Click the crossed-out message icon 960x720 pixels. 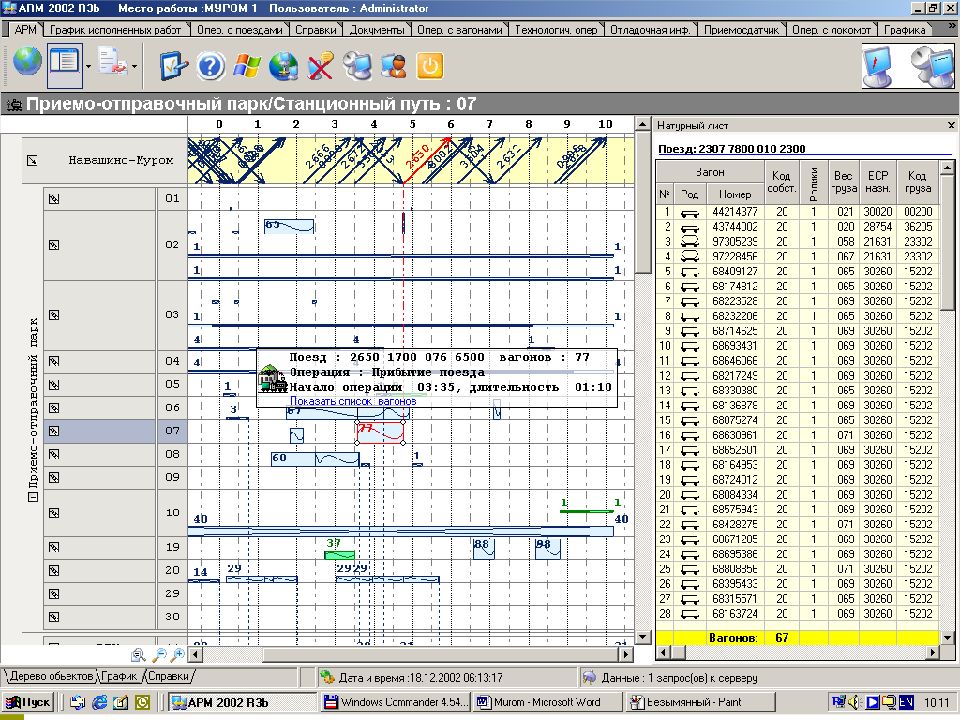(321, 66)
